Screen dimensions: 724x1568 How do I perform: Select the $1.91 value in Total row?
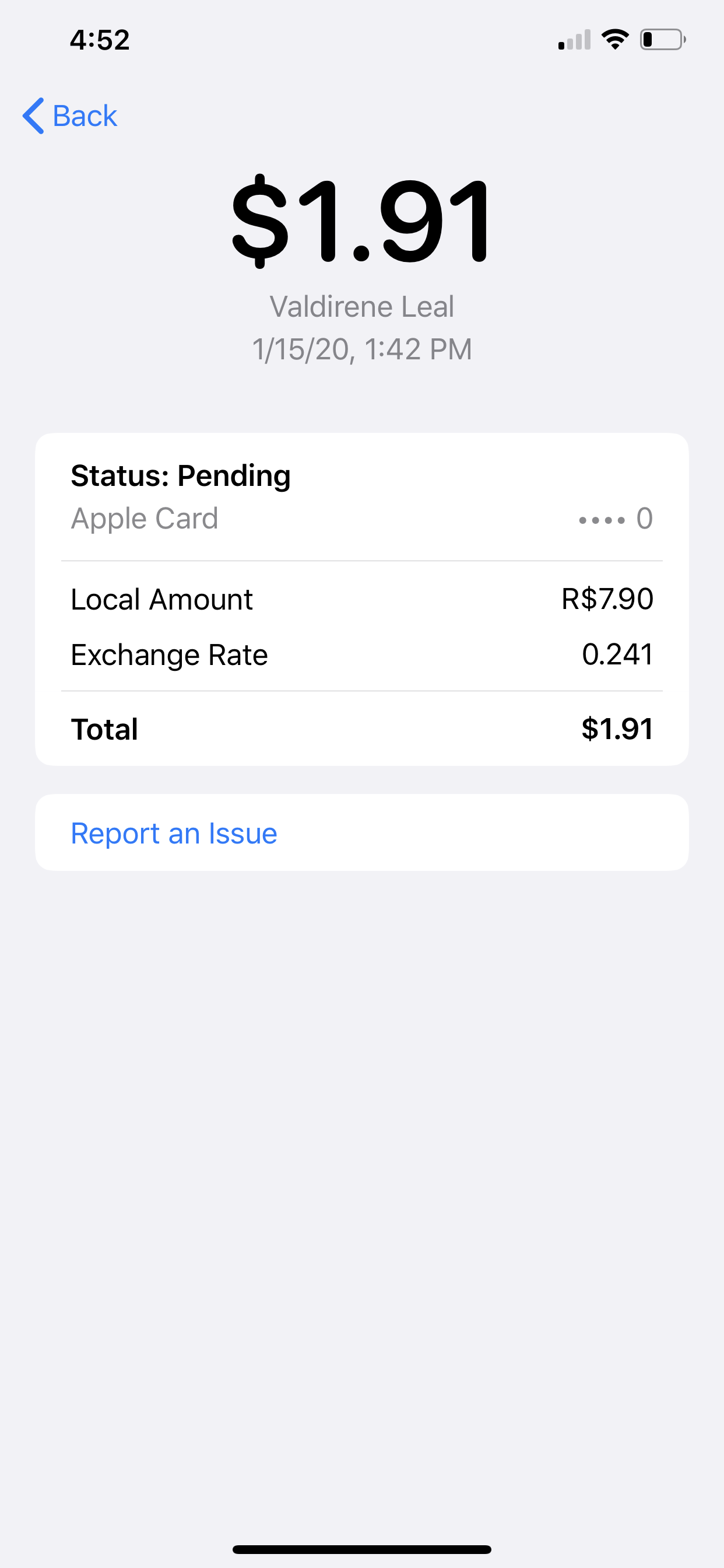(617, 729)
